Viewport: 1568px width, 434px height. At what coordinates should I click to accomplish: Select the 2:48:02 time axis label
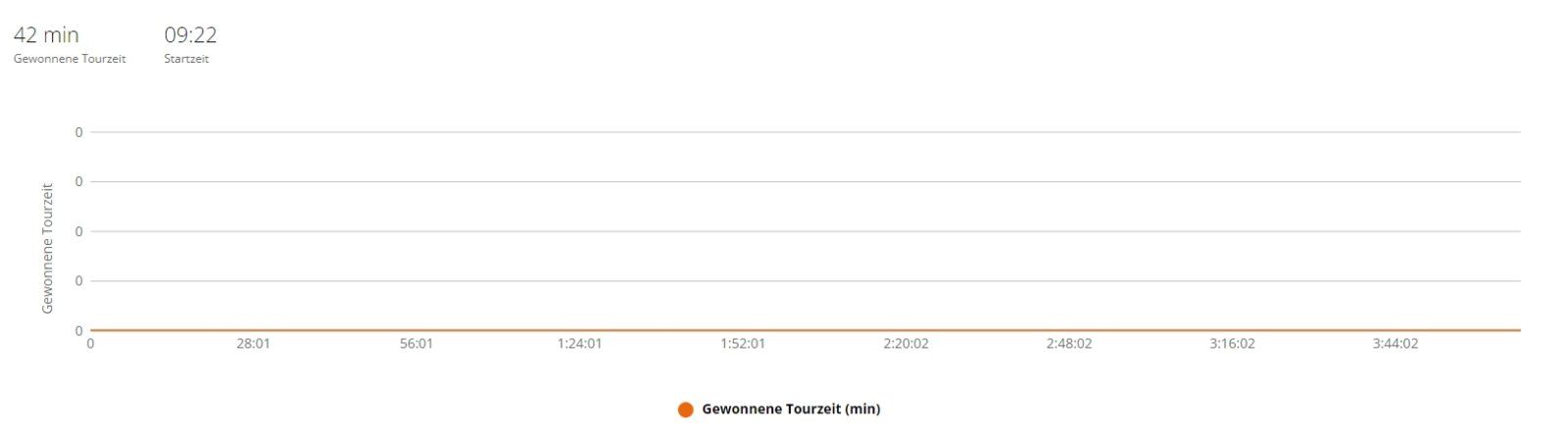click(x=1069, y=344)
